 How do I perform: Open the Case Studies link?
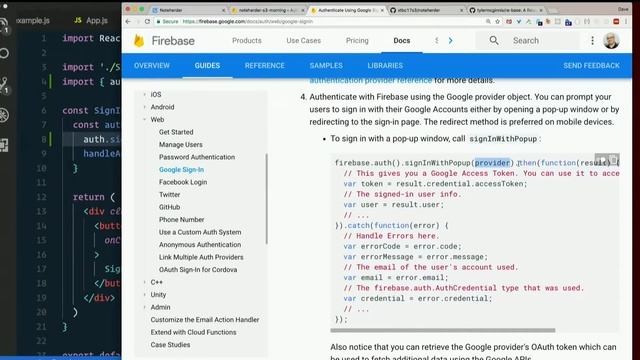170,344
